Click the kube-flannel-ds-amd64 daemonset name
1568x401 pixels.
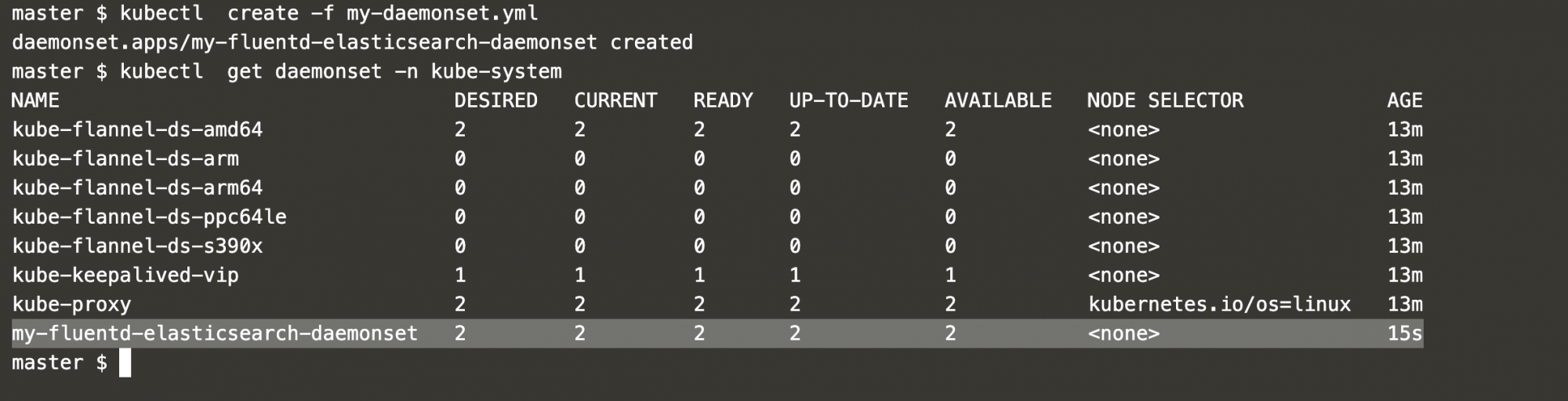click(137, 129)
